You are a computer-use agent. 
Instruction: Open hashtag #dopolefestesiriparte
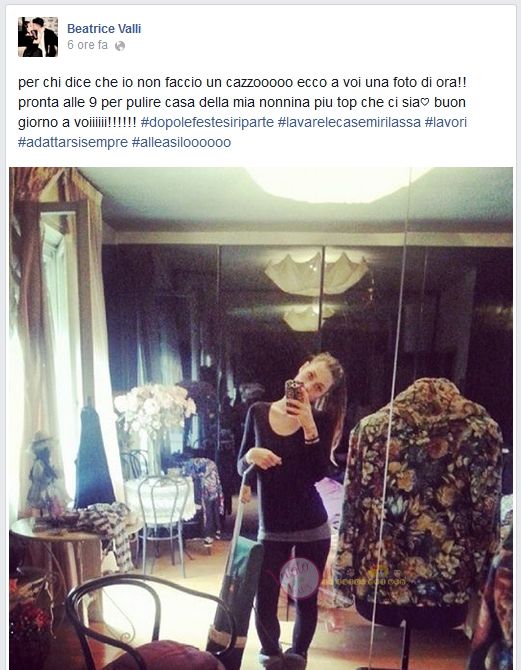207,122
